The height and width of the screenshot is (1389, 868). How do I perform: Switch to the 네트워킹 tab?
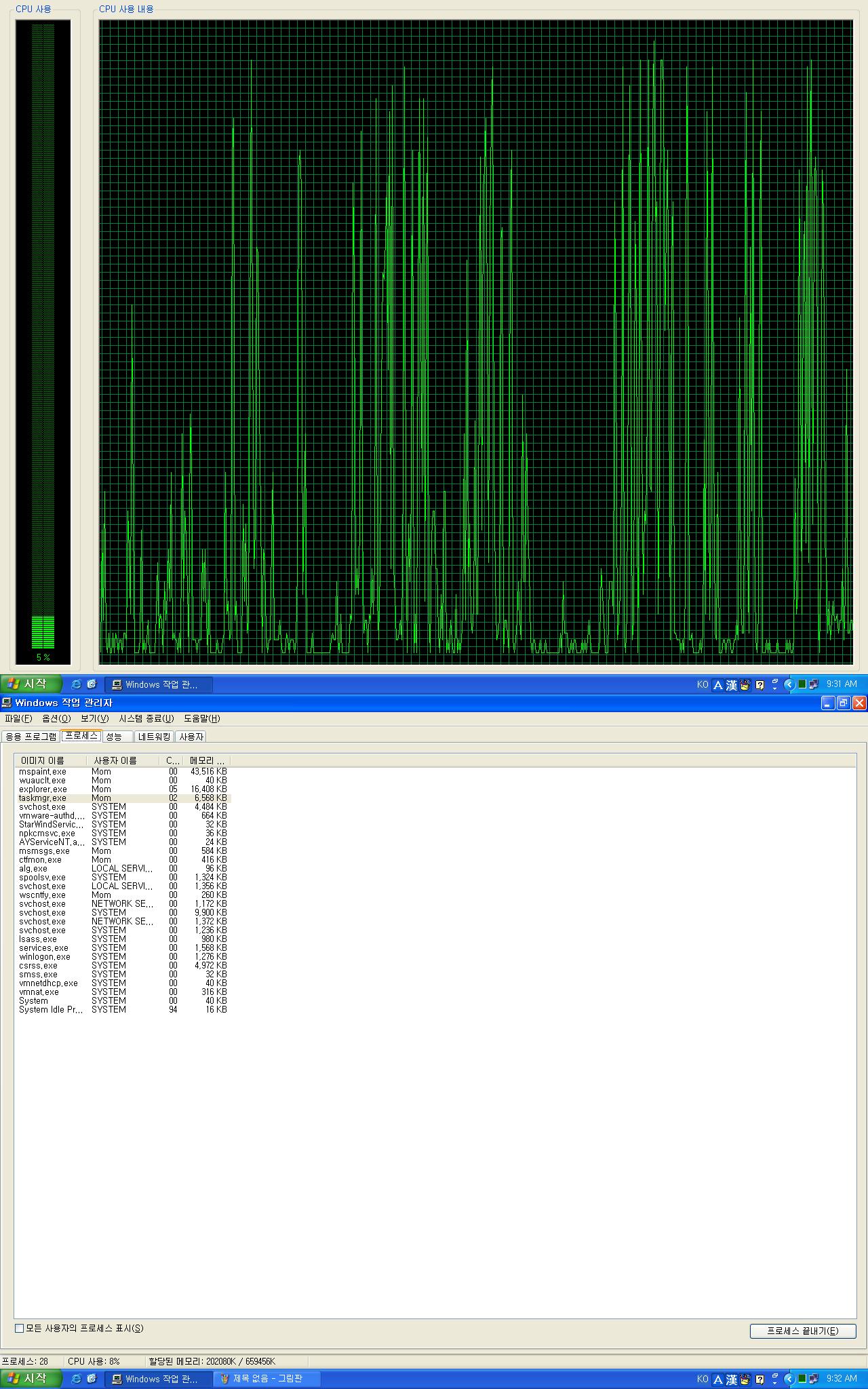coord(154,737)
